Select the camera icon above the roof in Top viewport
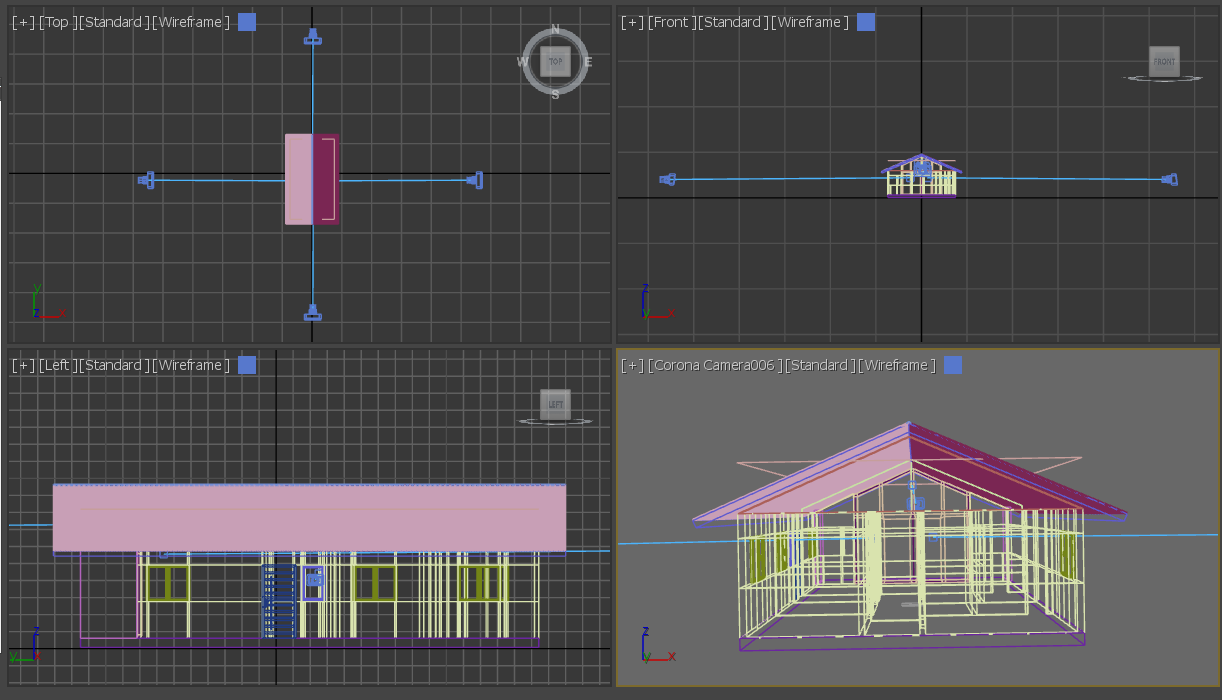The height and width of the screenshot is (700, 1222). [x=313, y=37]
